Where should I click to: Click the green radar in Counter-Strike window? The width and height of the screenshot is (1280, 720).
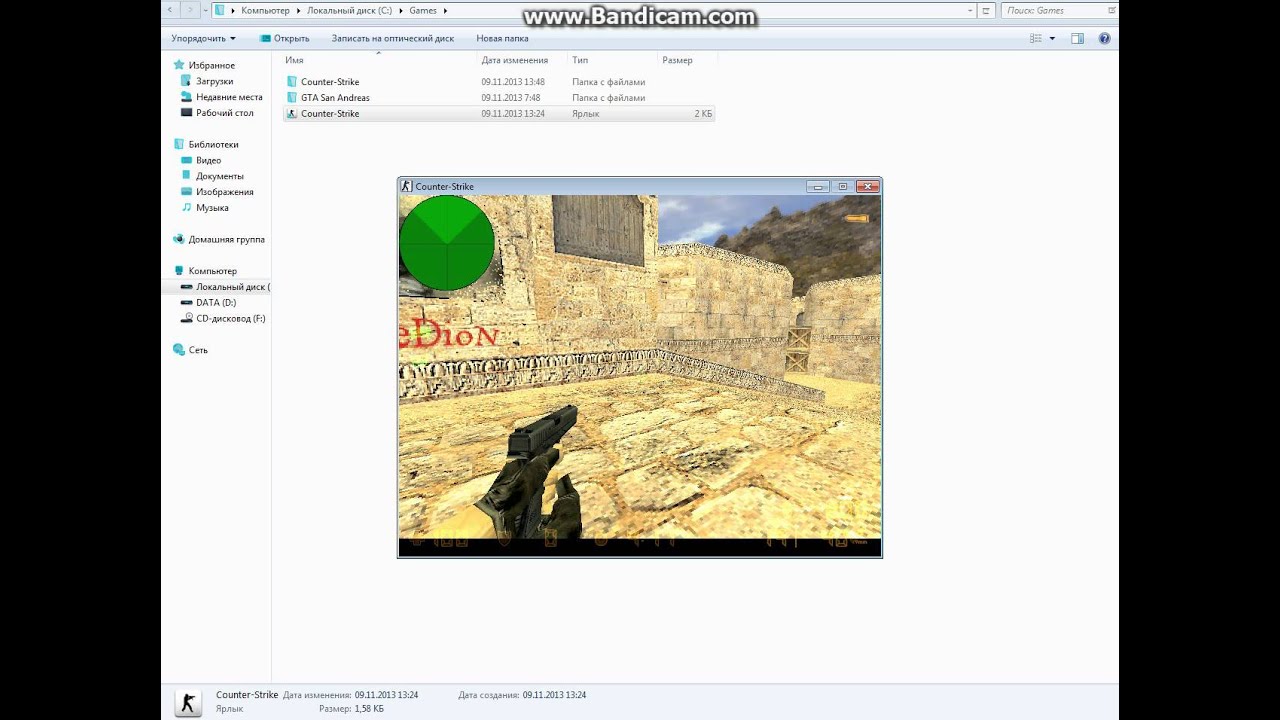tap(446, 243)
